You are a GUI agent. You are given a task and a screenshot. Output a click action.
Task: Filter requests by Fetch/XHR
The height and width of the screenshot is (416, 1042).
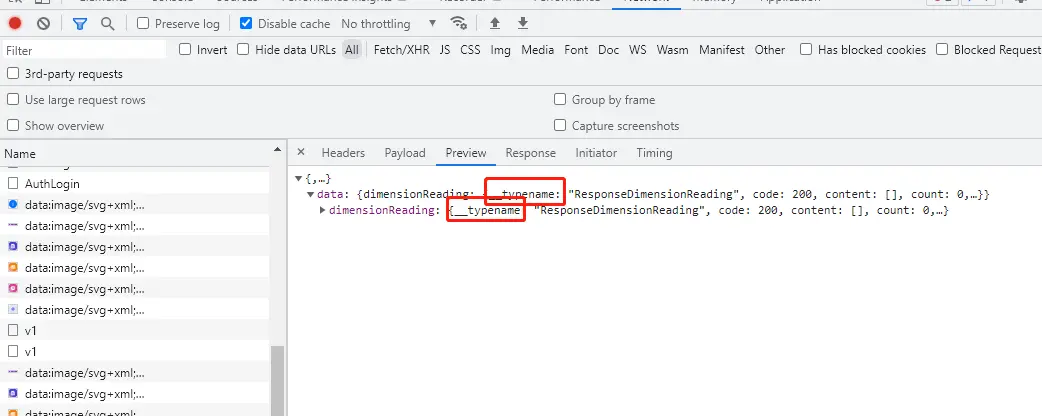pyautogui.click(x=401, y=50)
